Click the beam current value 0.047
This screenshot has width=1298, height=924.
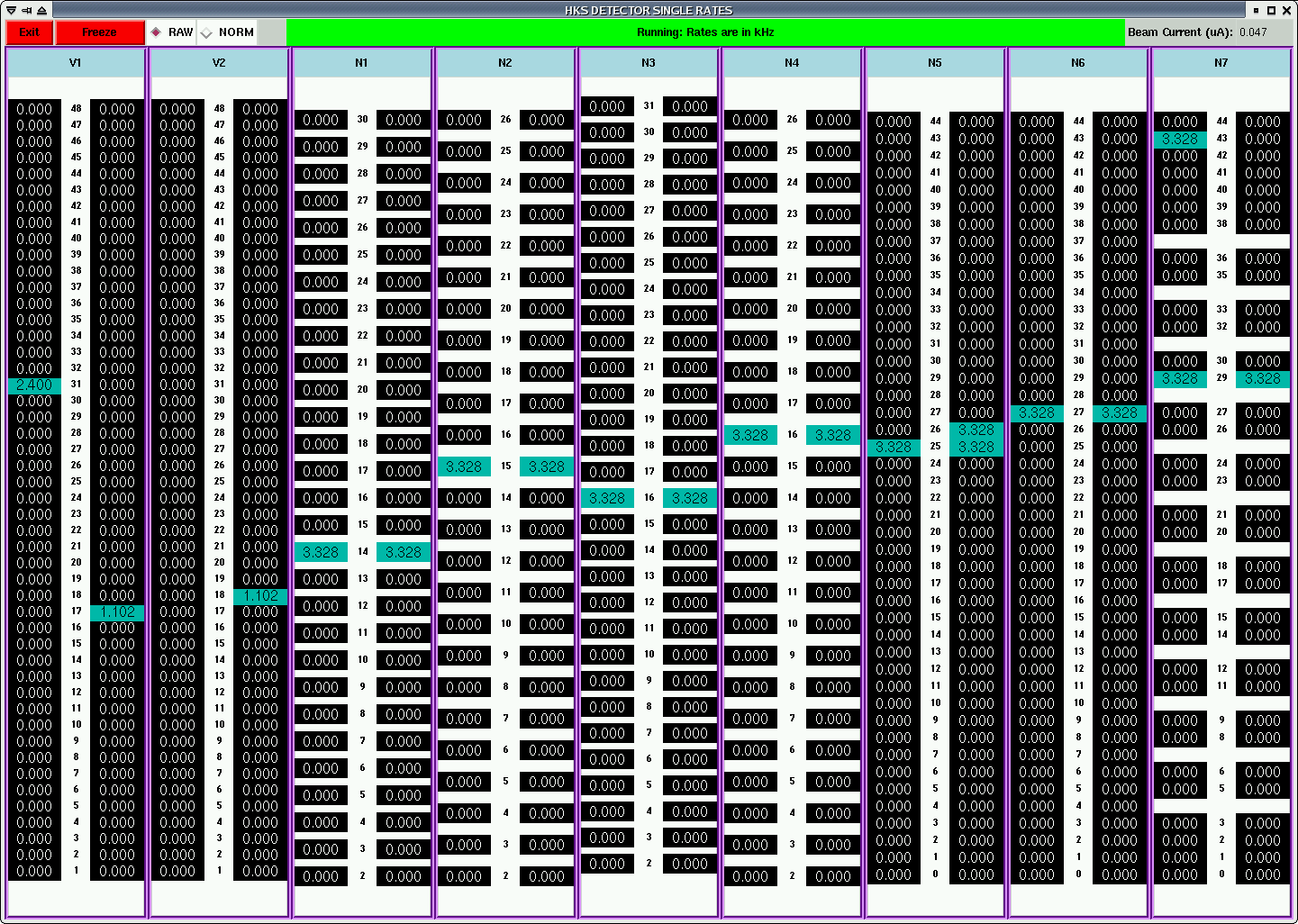(1253, 32)
